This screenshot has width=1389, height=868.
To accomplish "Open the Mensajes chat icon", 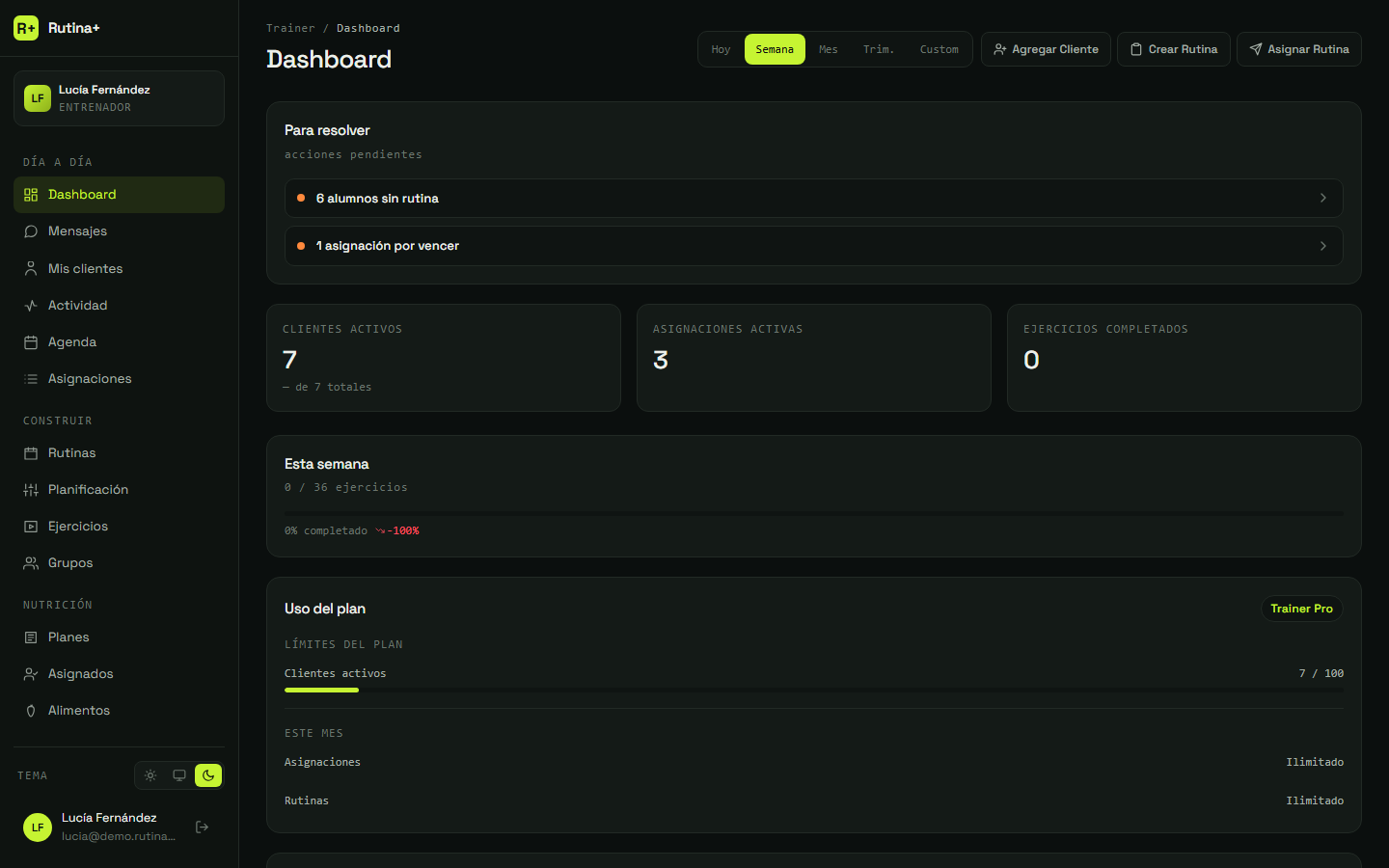I will coord(31,231).
